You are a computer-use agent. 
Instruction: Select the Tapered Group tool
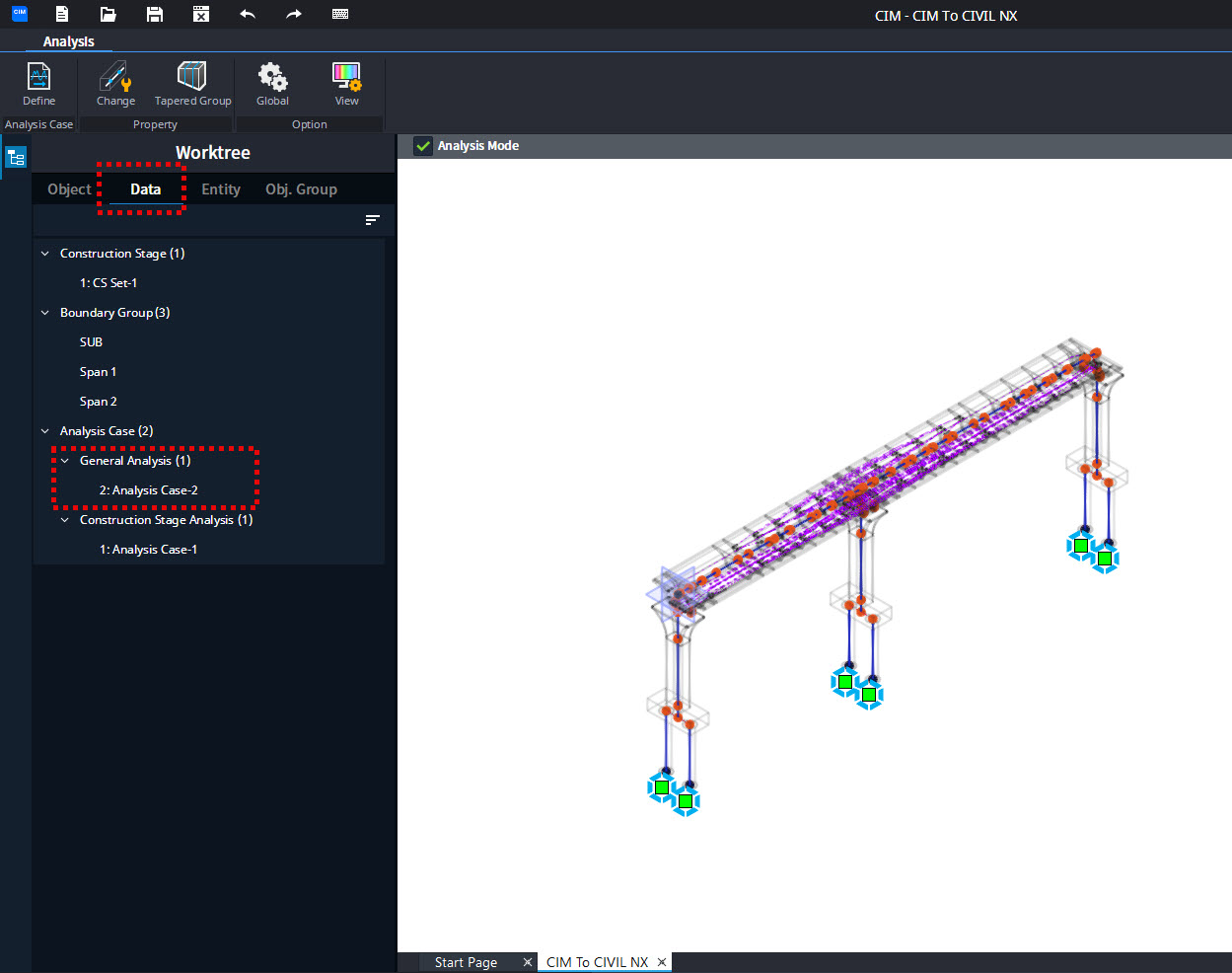coord(192,77)
